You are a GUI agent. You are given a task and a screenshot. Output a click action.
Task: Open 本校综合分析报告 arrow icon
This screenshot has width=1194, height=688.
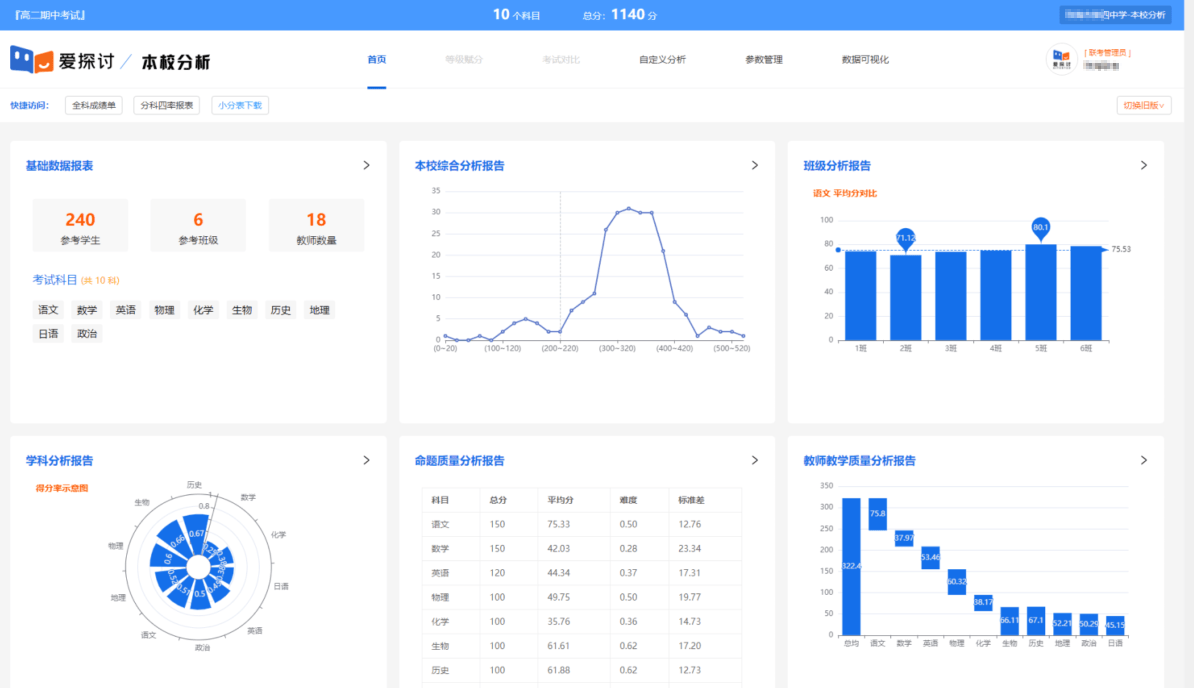[755, 165]
